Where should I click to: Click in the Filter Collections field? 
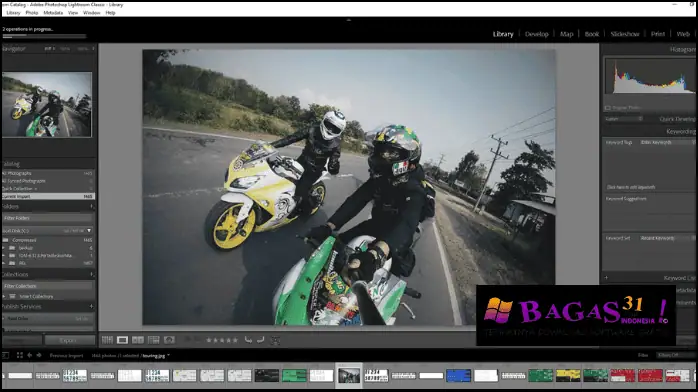click(x=47, y=286)
